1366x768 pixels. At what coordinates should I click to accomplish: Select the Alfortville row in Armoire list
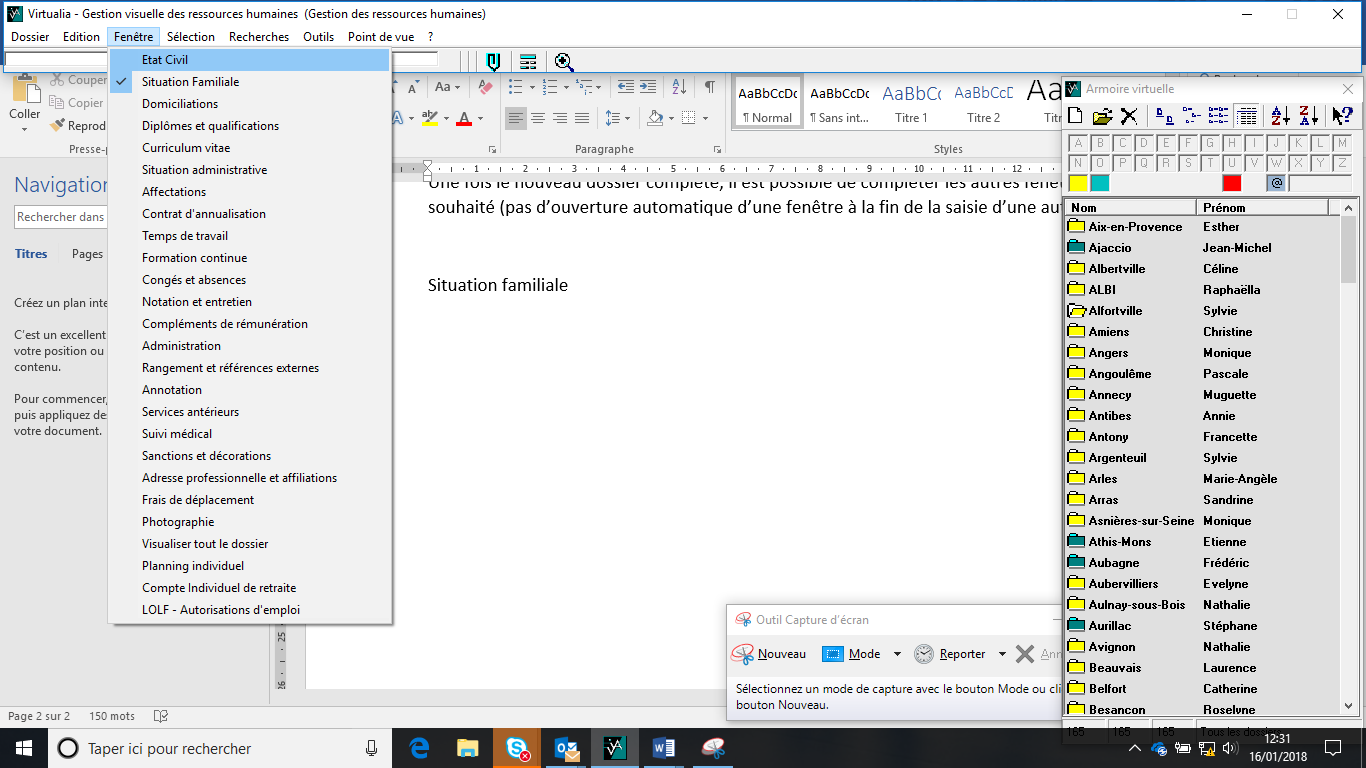(1204, 311)
